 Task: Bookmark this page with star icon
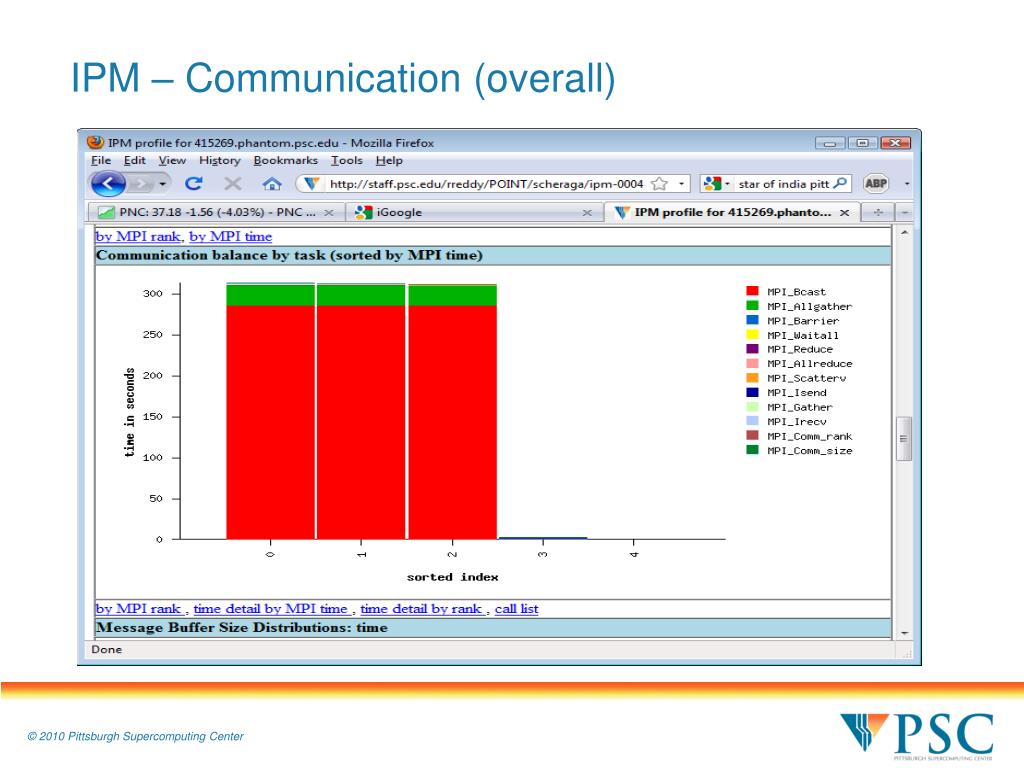pyautogui.click(x=659, y=184)
